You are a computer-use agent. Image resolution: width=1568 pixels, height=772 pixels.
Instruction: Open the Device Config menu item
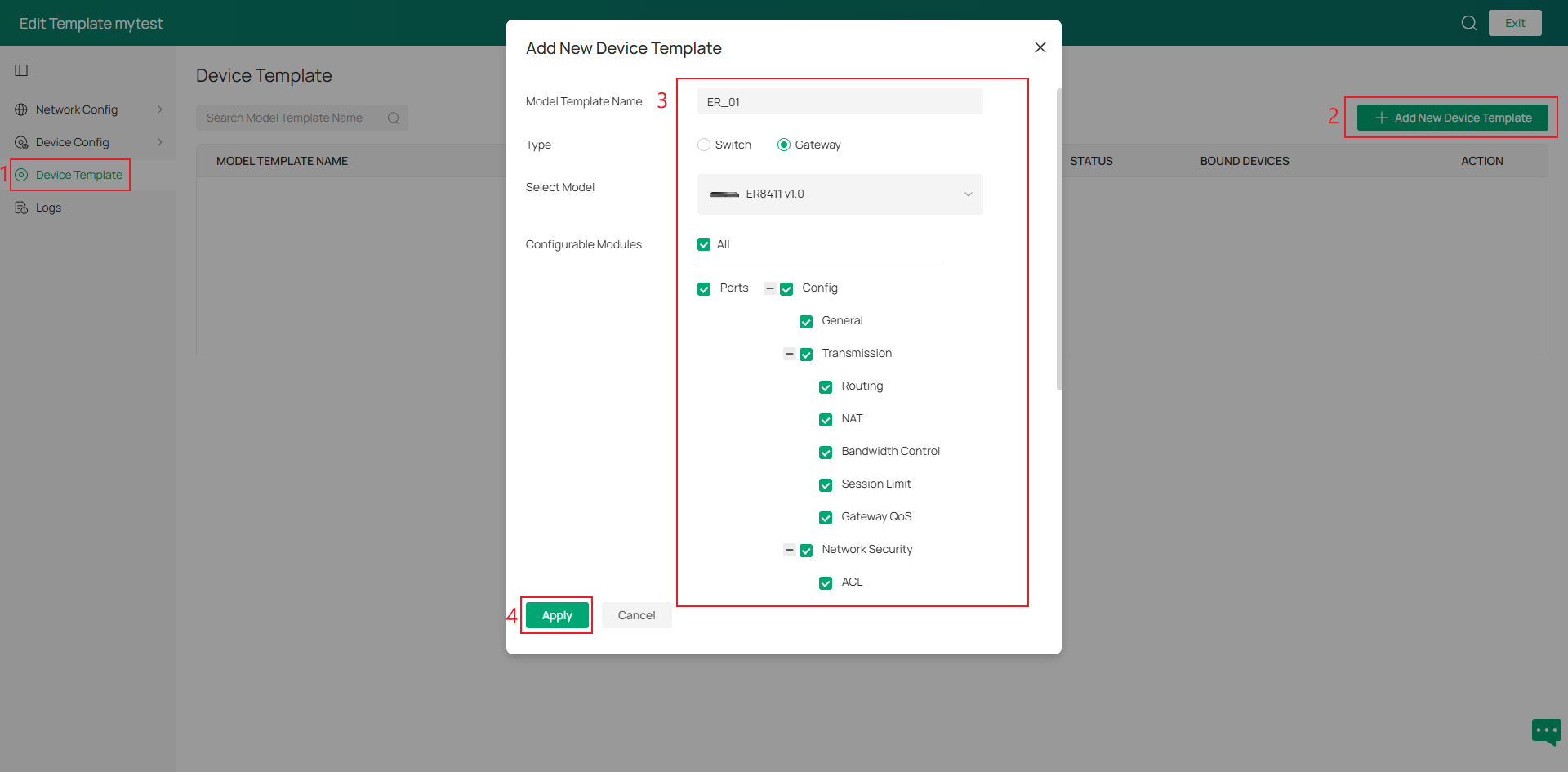(88, 142)
